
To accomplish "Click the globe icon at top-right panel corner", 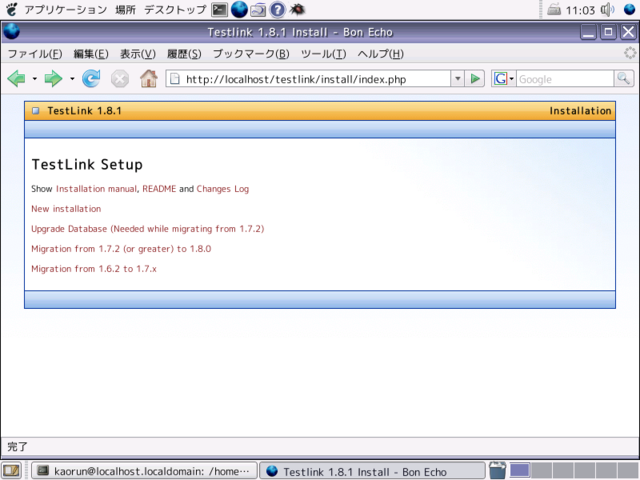I will 630,9.
